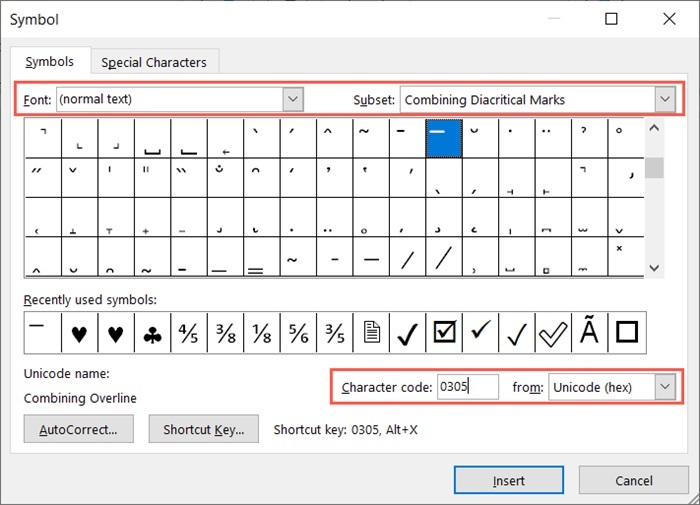Pick the short solidus overlay slash
The height and width of the screenshot is (505, 700).
pyautogui.click(x=407, y=257)
